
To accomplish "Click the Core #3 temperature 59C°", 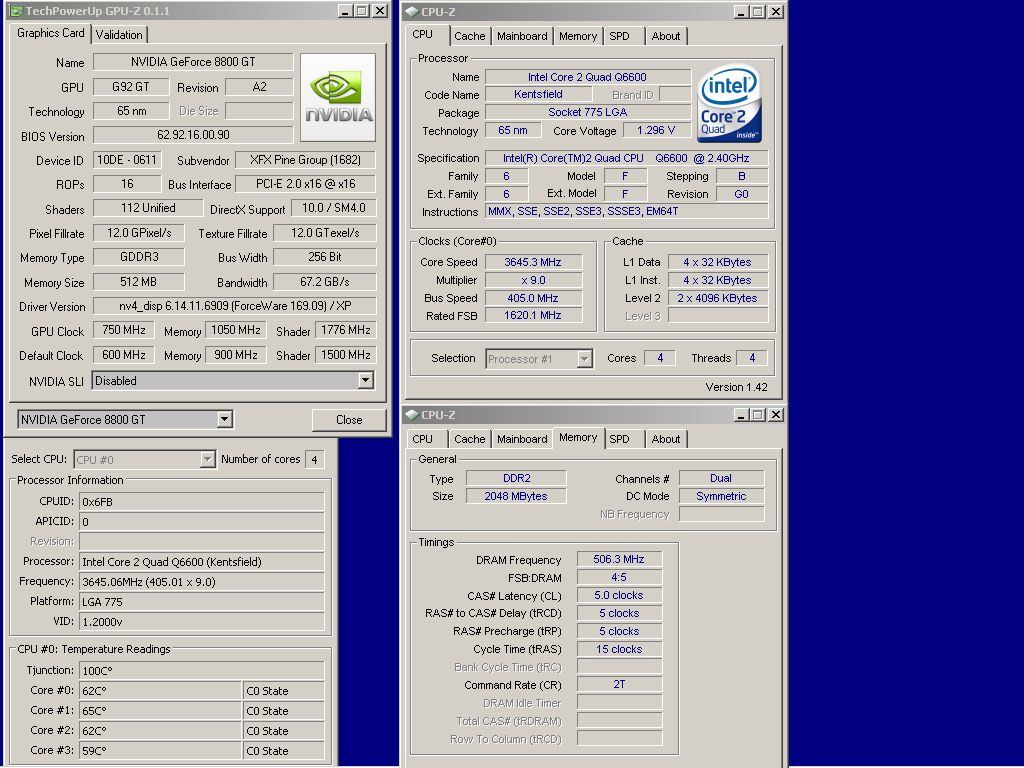I will tap(160, 750).
